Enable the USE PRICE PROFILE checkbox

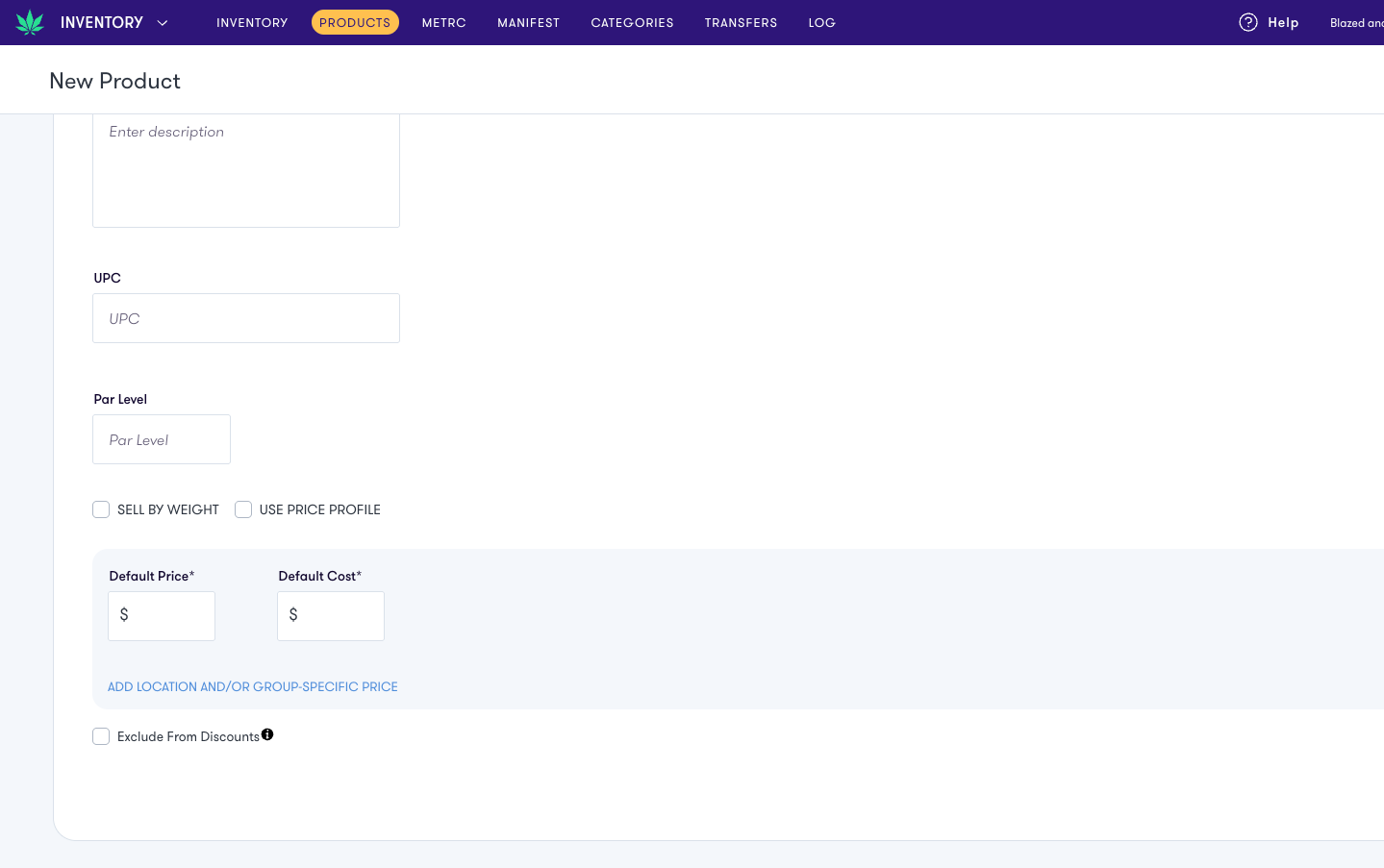pos(243,509)
